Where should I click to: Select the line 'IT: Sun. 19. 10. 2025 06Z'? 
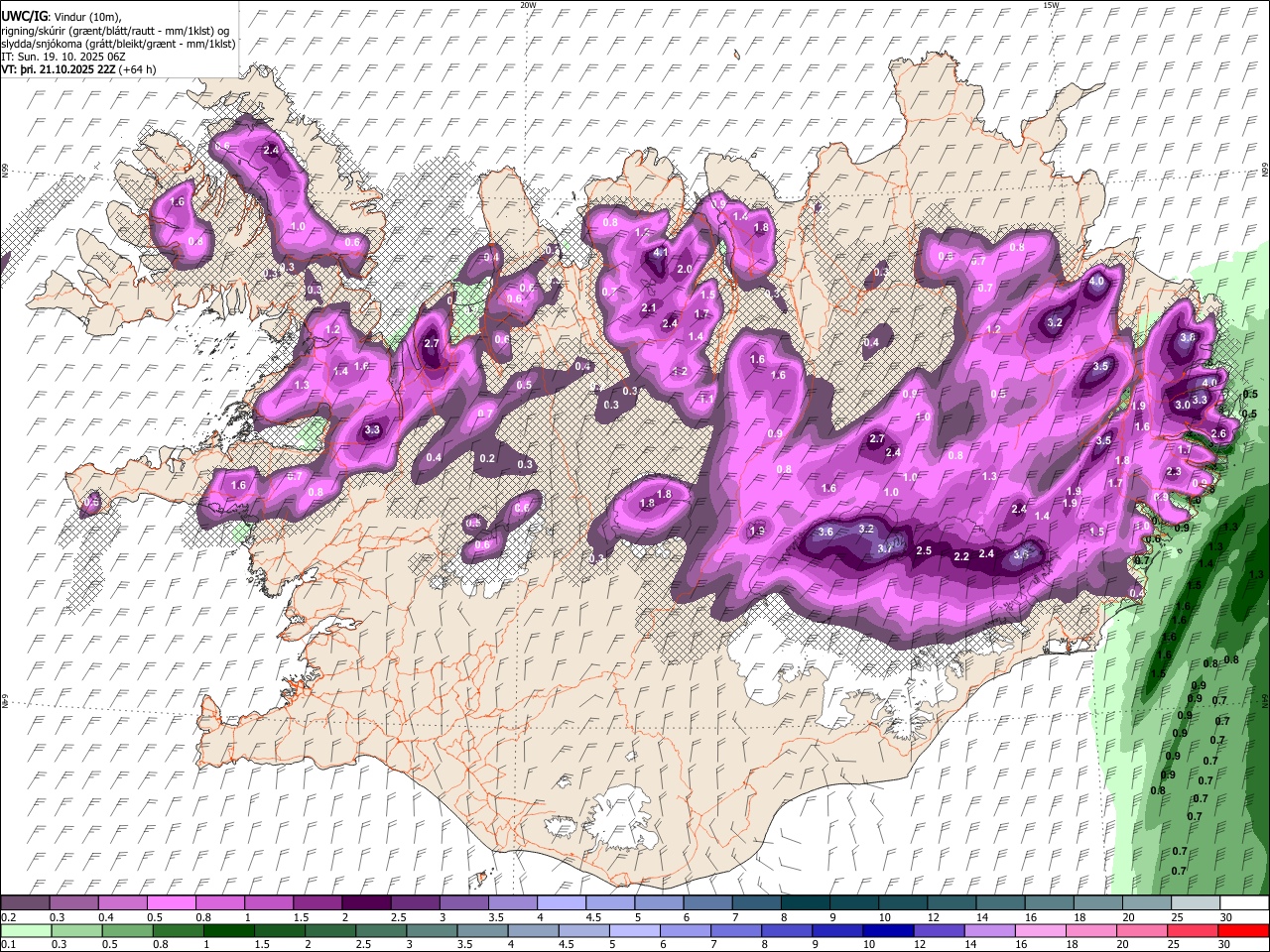(x=62, y=57)
